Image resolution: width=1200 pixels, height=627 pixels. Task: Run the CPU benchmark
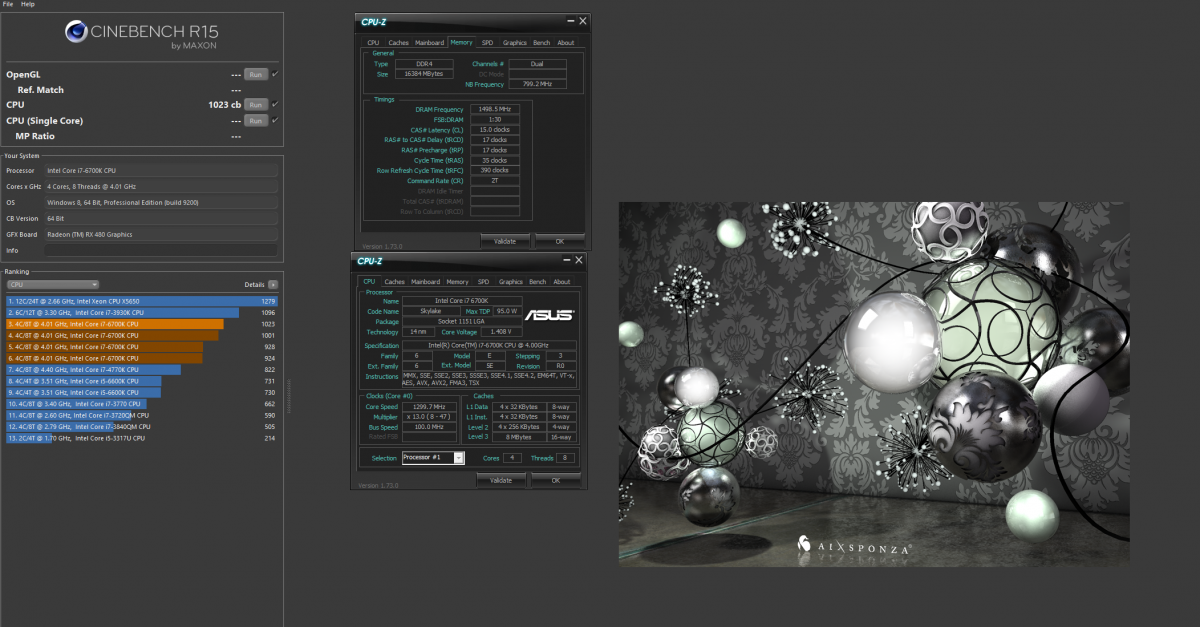coord(256,105)
